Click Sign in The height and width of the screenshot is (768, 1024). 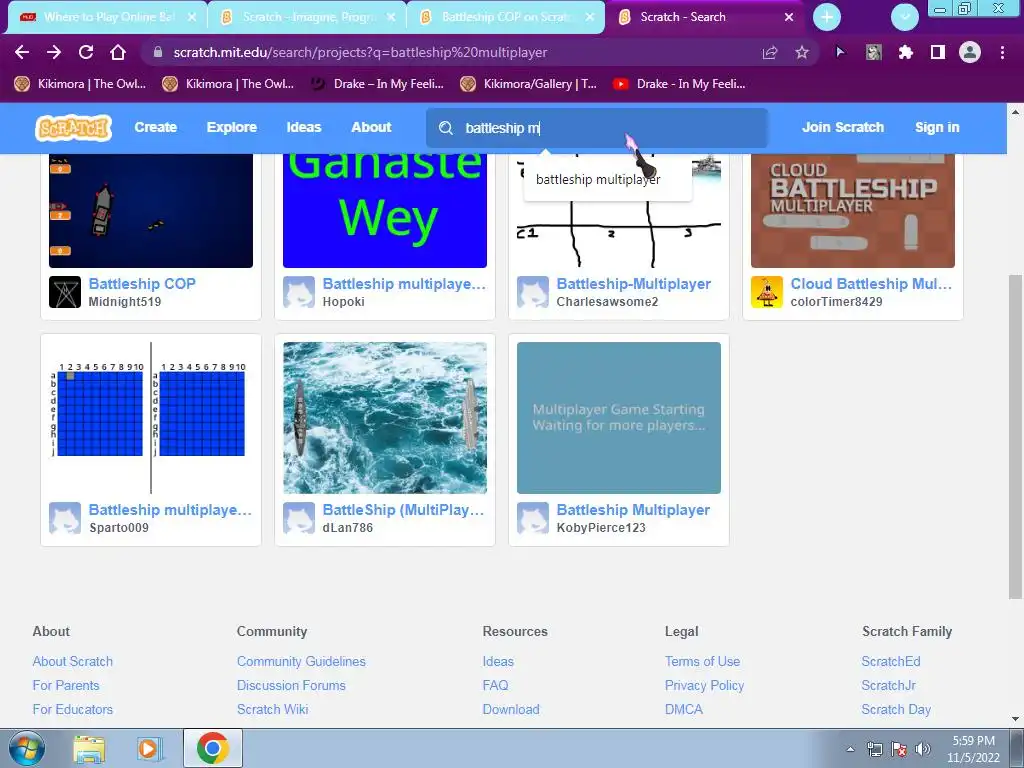tap(936, 127)
